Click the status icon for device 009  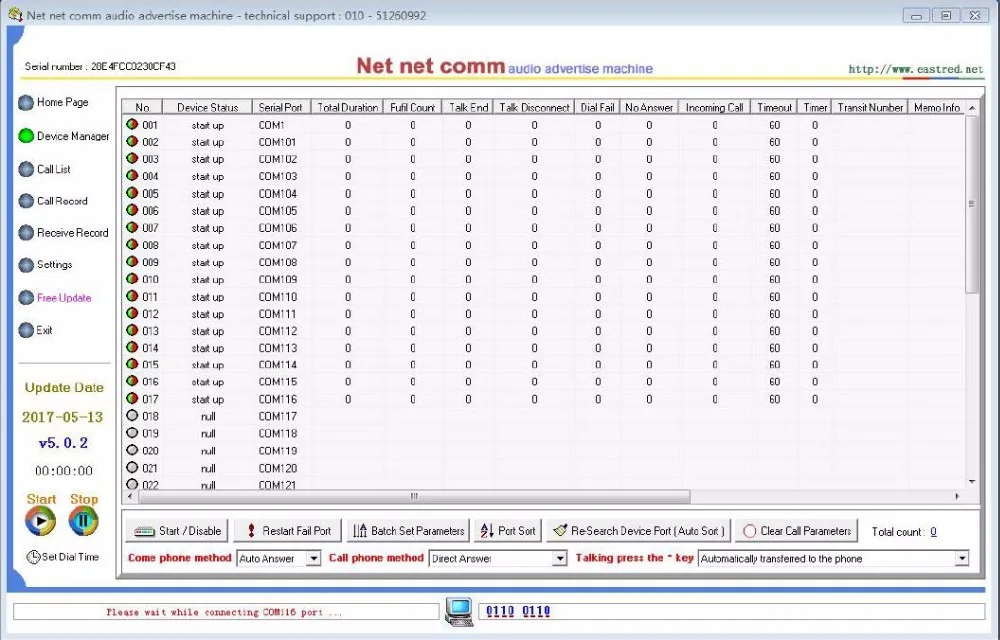pyautogui.click(x=132, y=261)
